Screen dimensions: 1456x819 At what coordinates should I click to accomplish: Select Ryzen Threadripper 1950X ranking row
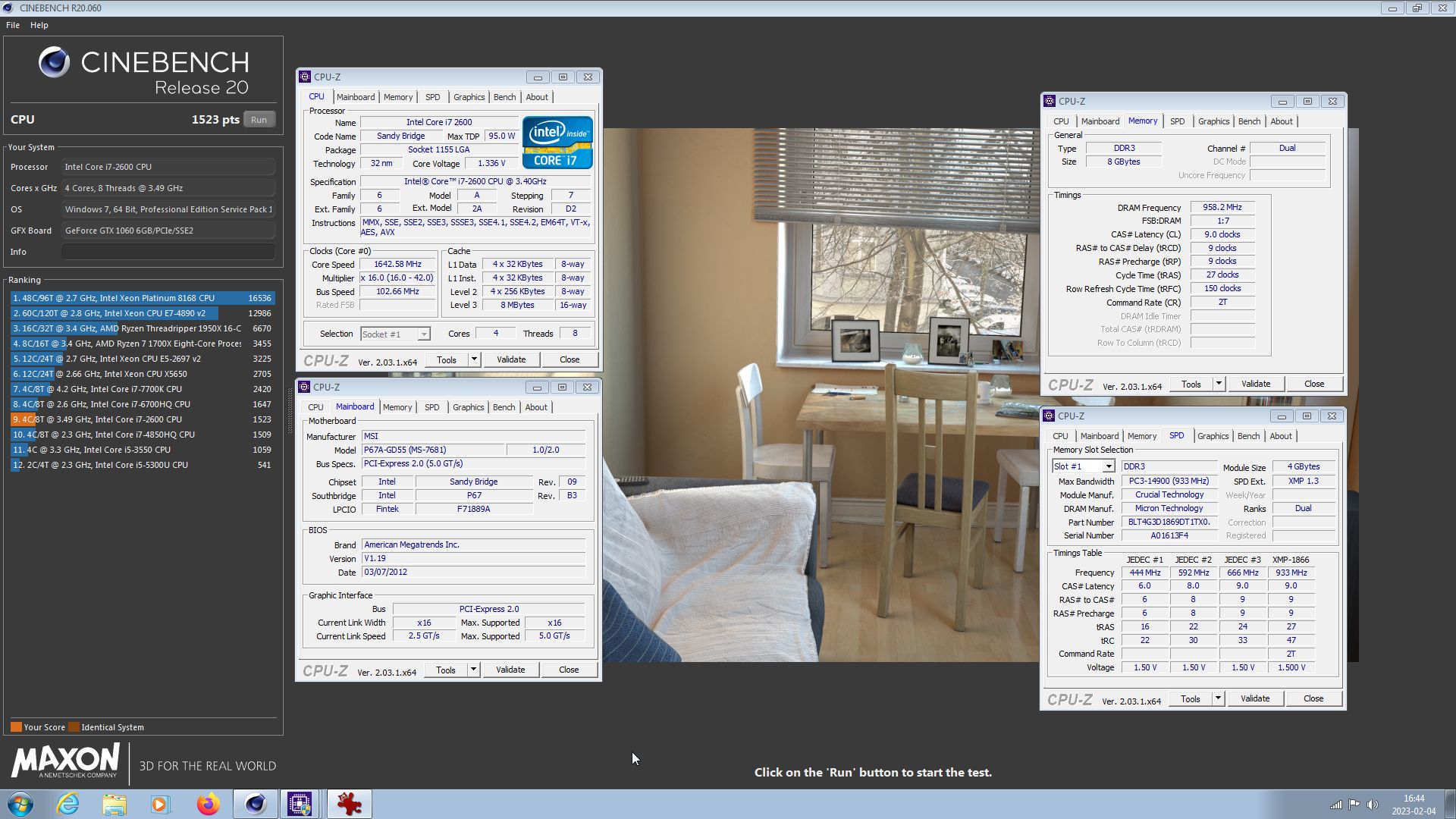click(142, 328)
